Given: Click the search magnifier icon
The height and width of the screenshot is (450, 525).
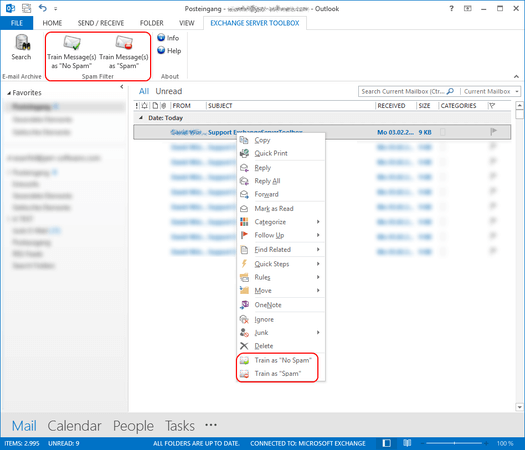Looking at the screenshot, I should point(450,91).
